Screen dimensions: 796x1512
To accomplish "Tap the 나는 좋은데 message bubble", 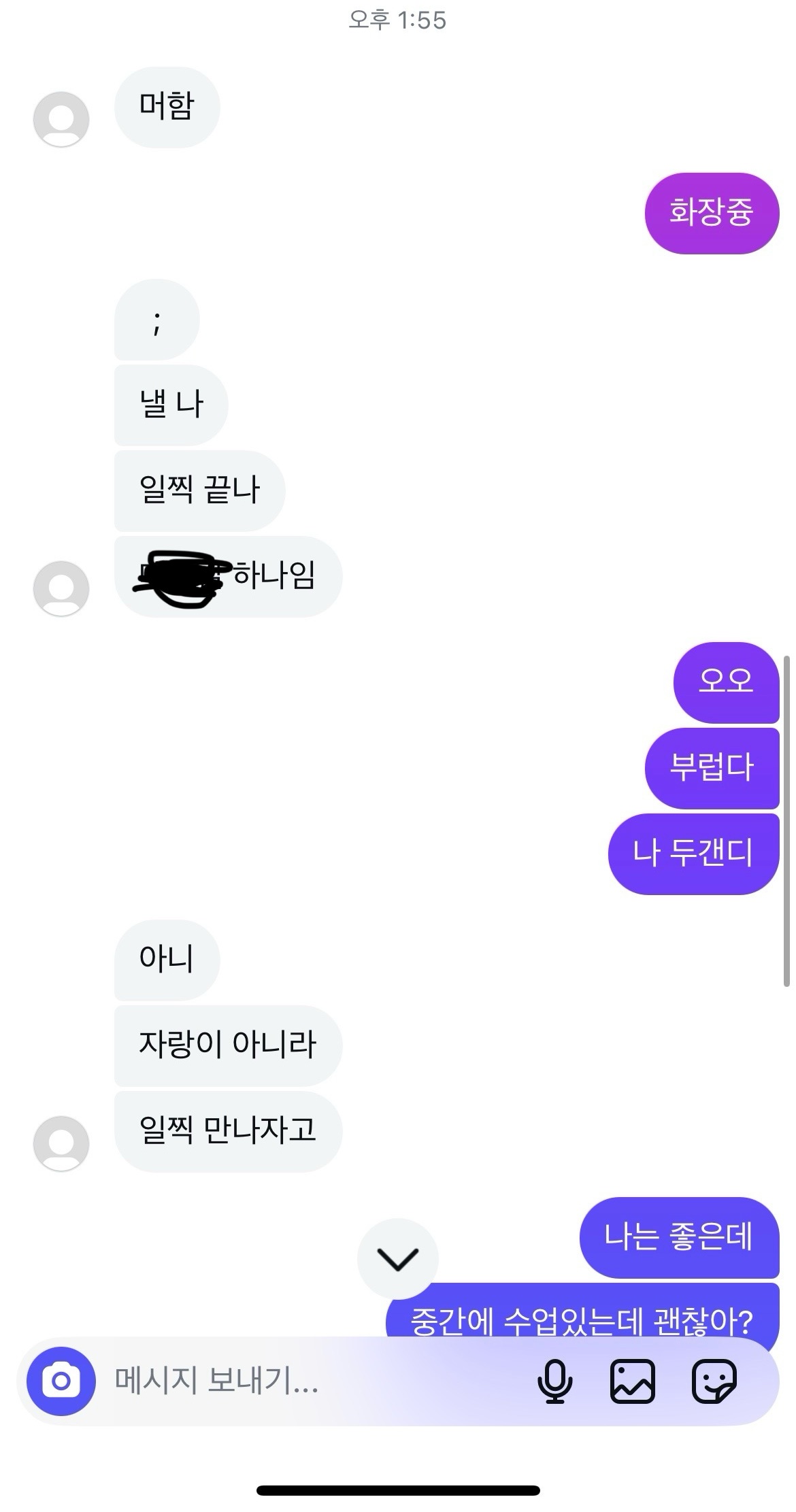I will click(679, 1237).
